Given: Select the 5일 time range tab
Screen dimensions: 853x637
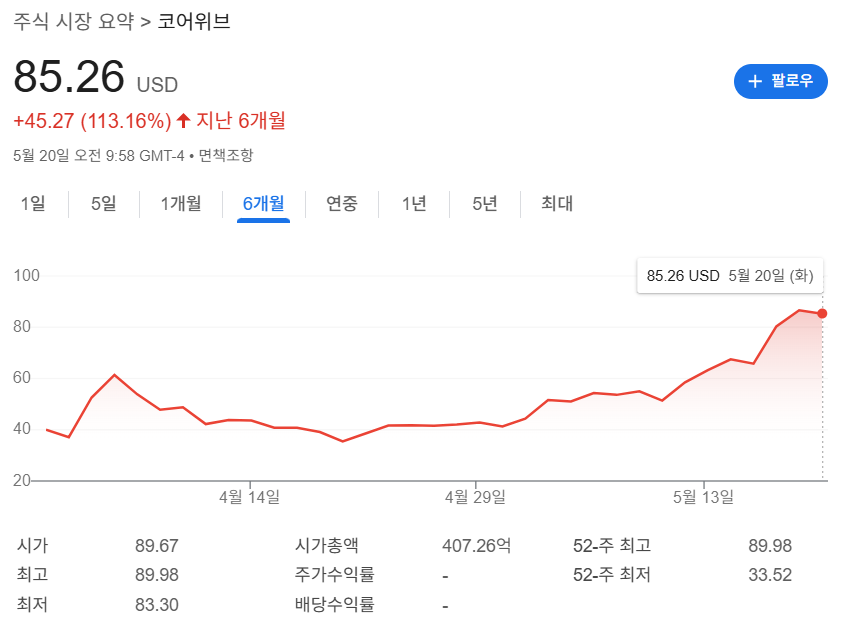Looking at the screenshot, I should coord(101,203).
